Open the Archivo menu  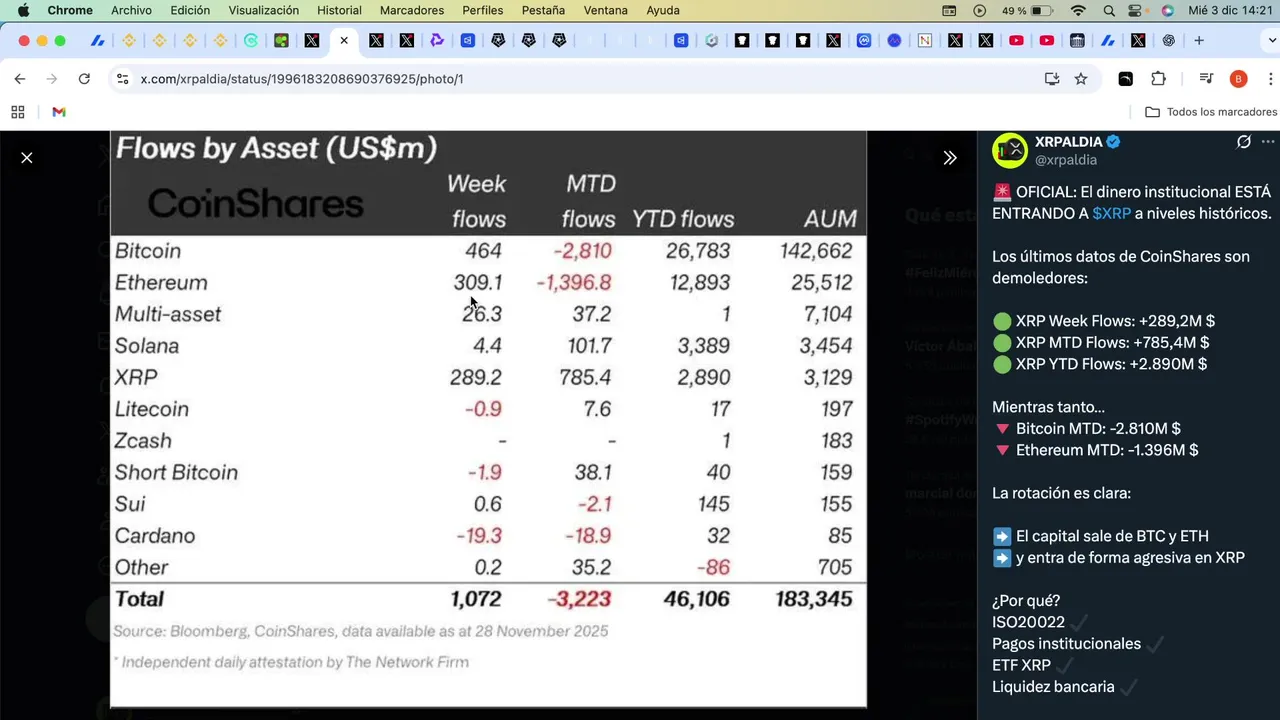click(x=131, y=10)
